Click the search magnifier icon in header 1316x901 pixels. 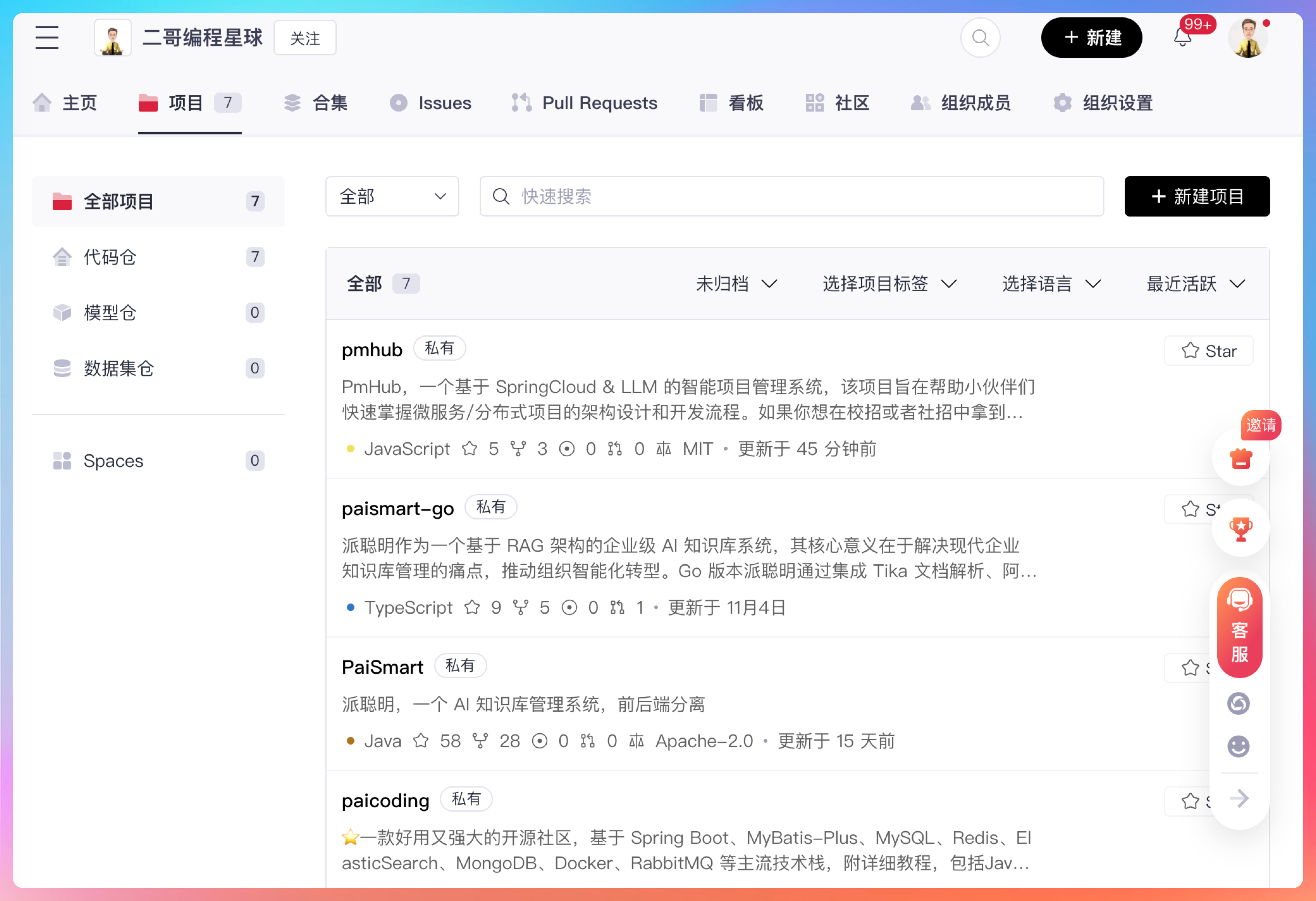(x=980, y=38)
